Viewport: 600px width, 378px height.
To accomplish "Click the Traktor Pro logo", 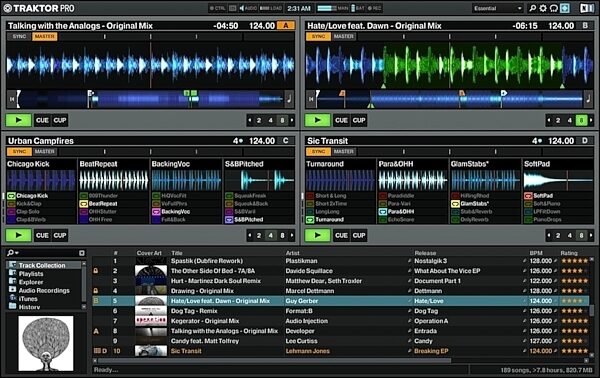I will pos(39,8).
